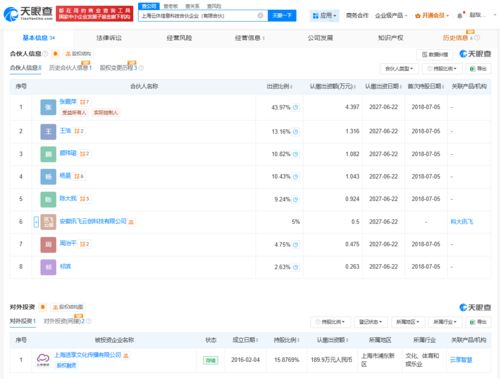
Task: Click the 股权结构 tag beside 合伙人信息
Action: [x=78, y=54]
